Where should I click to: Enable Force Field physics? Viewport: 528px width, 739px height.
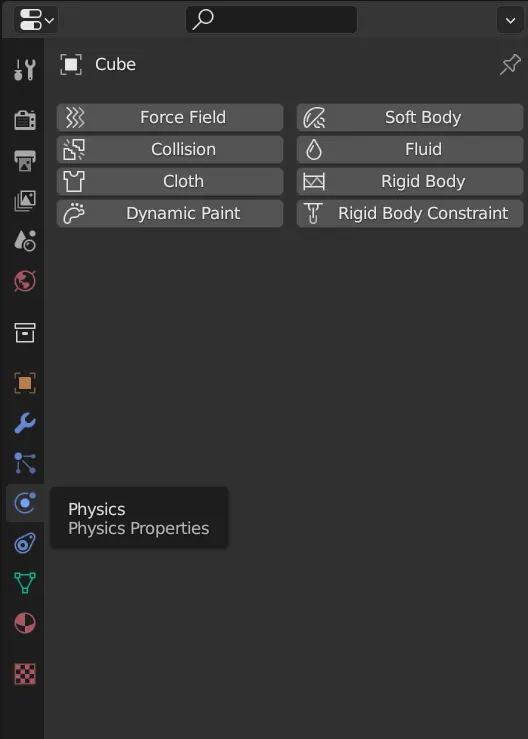click(x=170, y=117)
